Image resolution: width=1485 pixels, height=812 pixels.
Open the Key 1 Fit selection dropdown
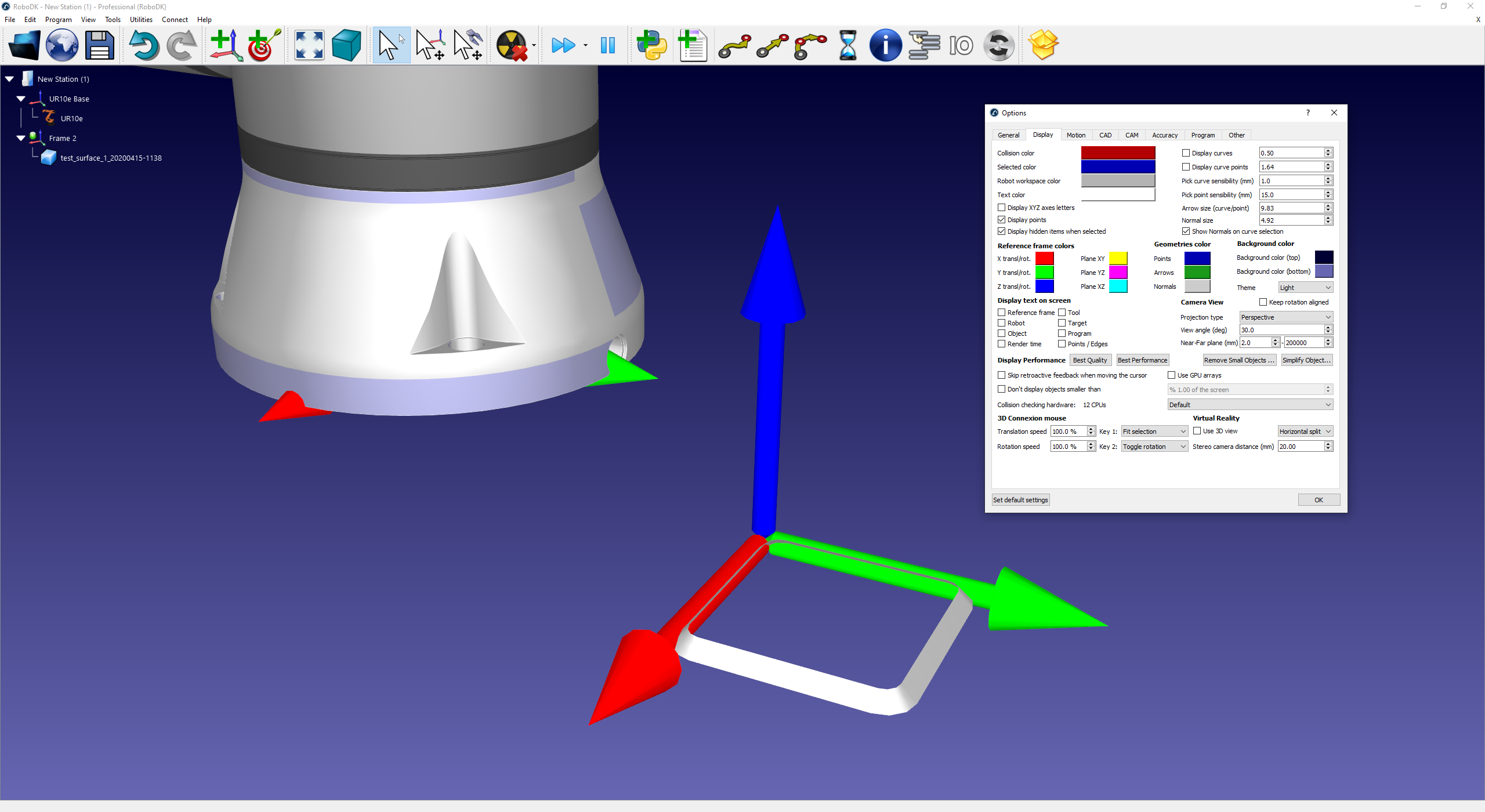coord(1154,432)
